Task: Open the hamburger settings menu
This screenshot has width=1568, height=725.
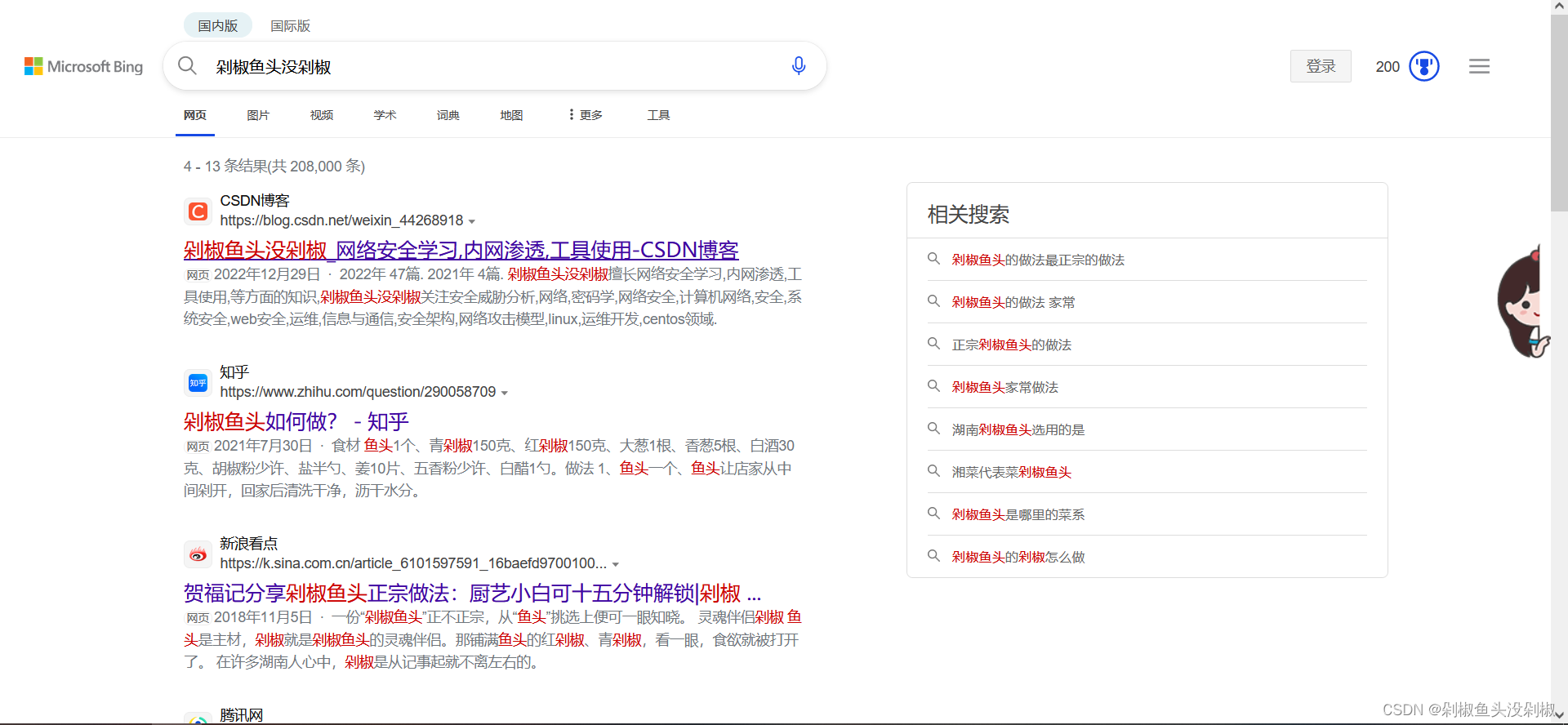Action: (1479, 66)
